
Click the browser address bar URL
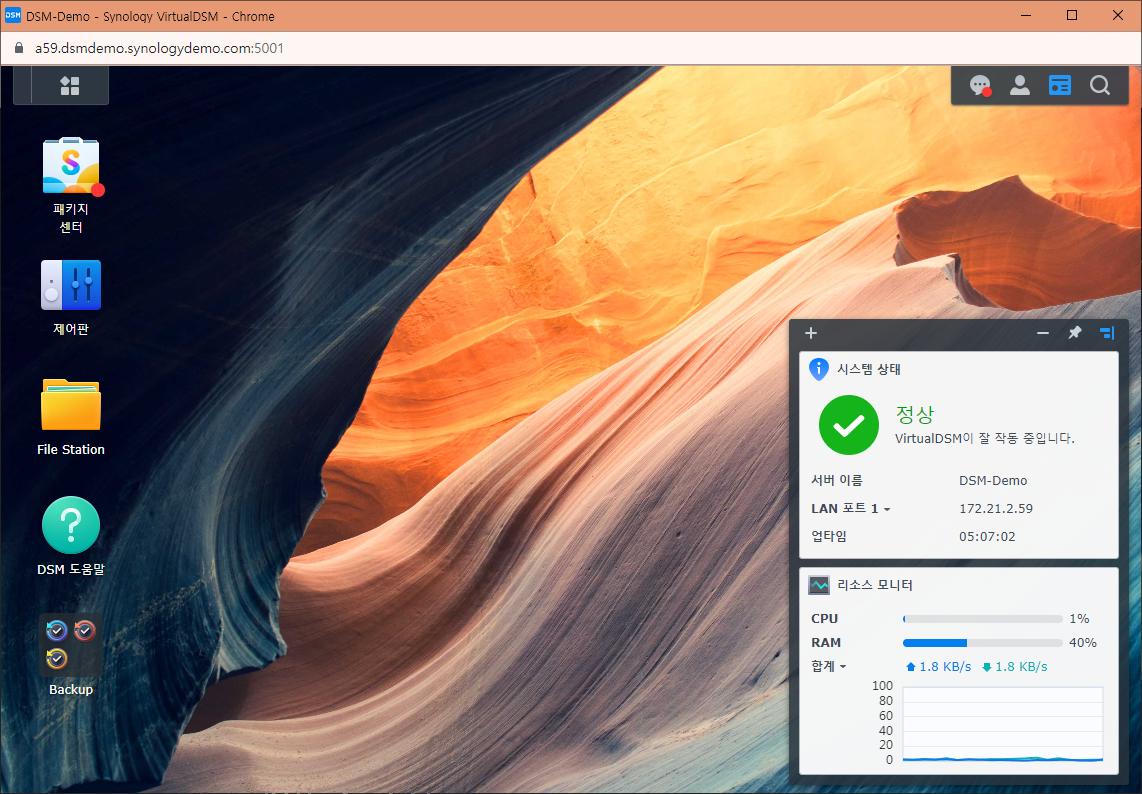[x=160, y=48]
